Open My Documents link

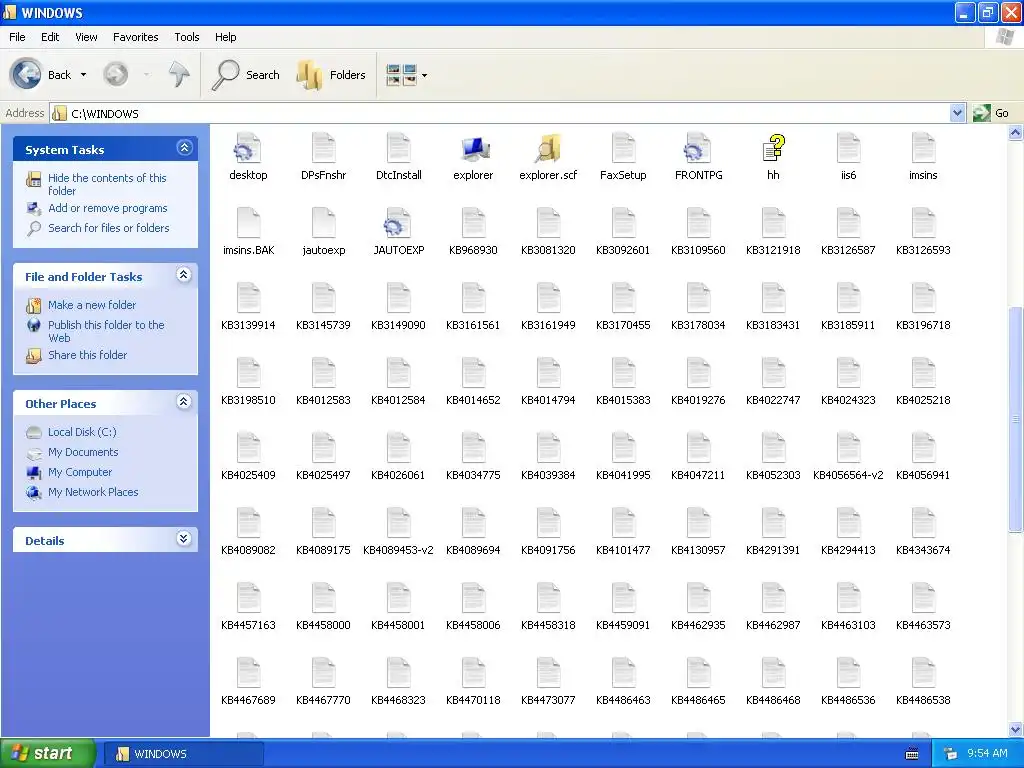coord(83,452)
